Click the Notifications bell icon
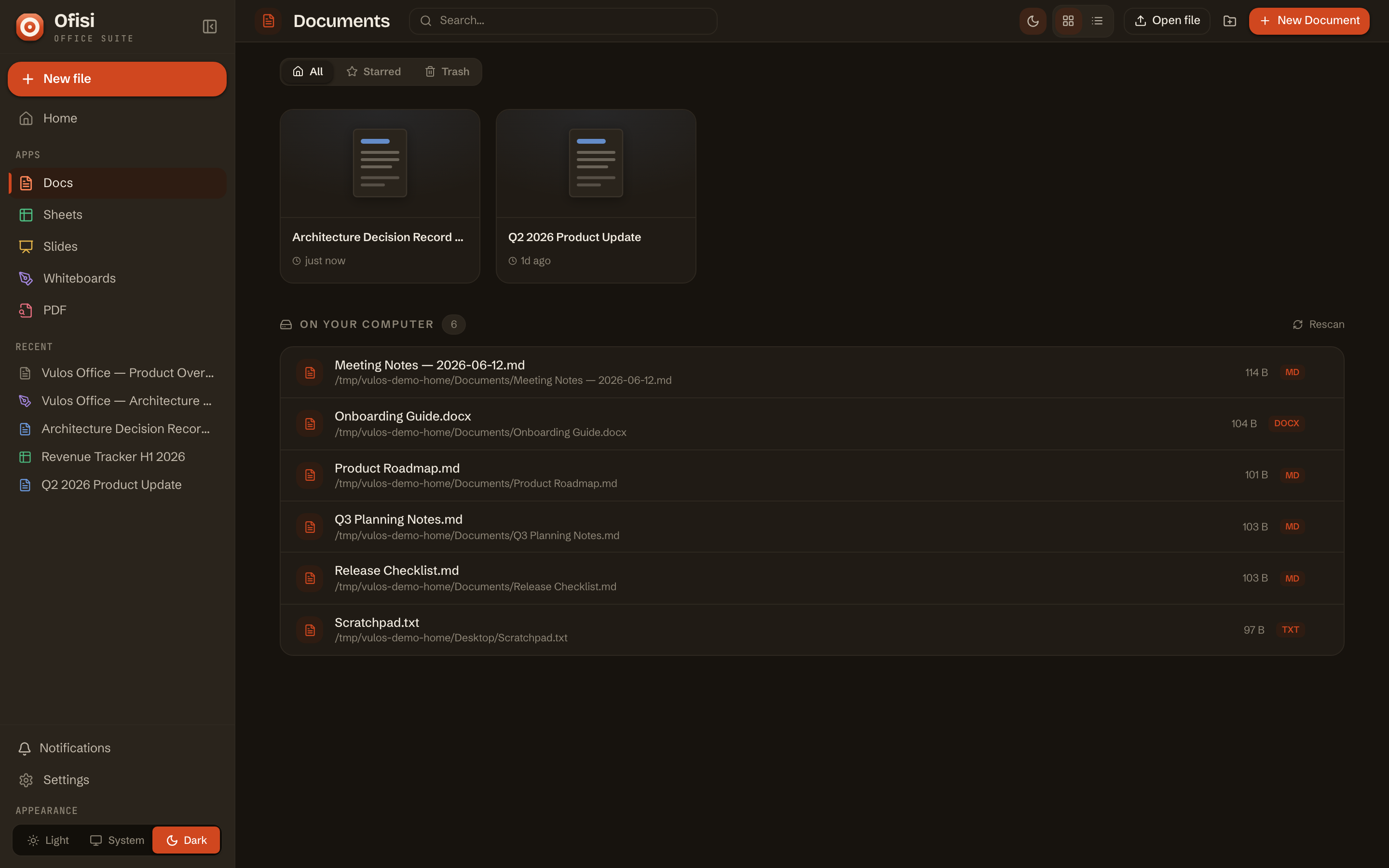The width and height of the screenshot is (1389, 868). [x=25, y=748]
